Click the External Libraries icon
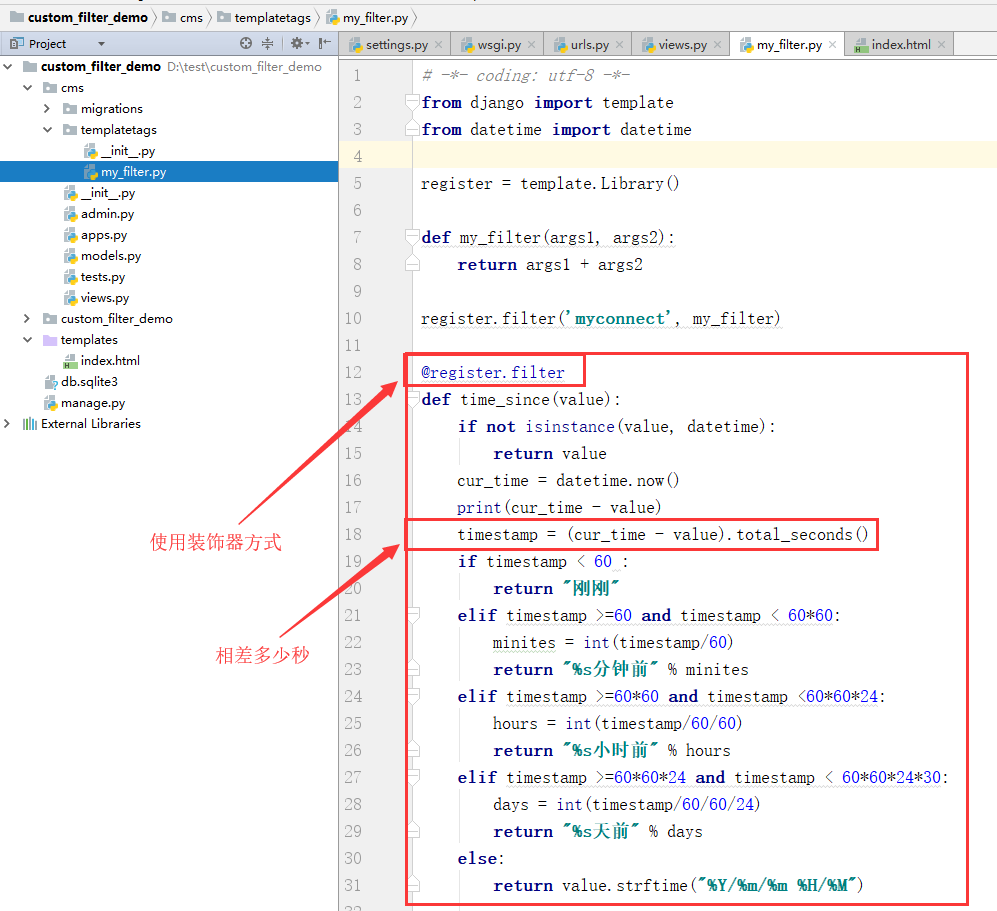Screen dimensions: 997x911 (30, 423)
